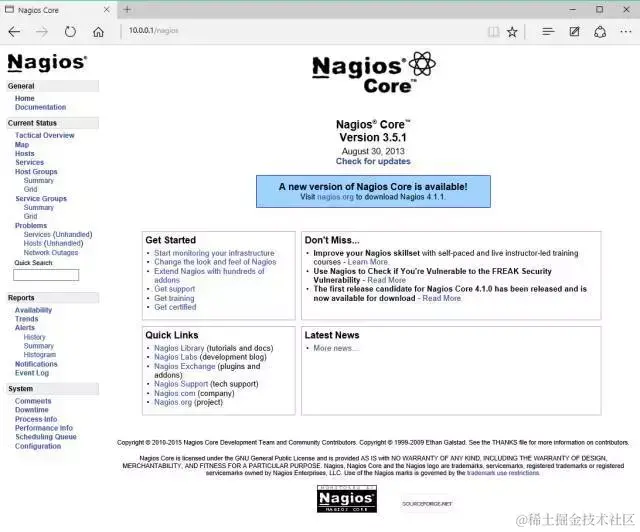Open Notifications report
Image resolution: width=640 pixels, height=532 pixels.
click(36, 364)
